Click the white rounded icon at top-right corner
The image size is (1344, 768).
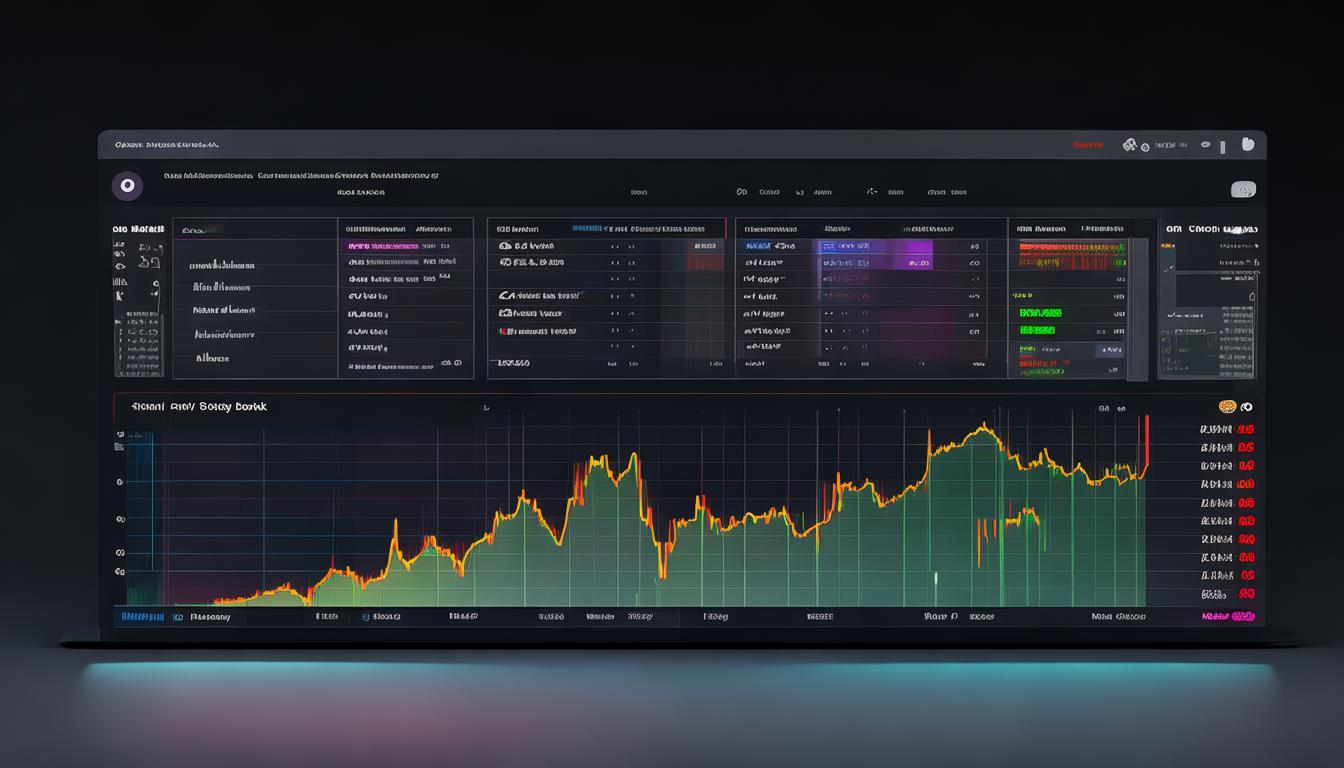[1247, 144]
